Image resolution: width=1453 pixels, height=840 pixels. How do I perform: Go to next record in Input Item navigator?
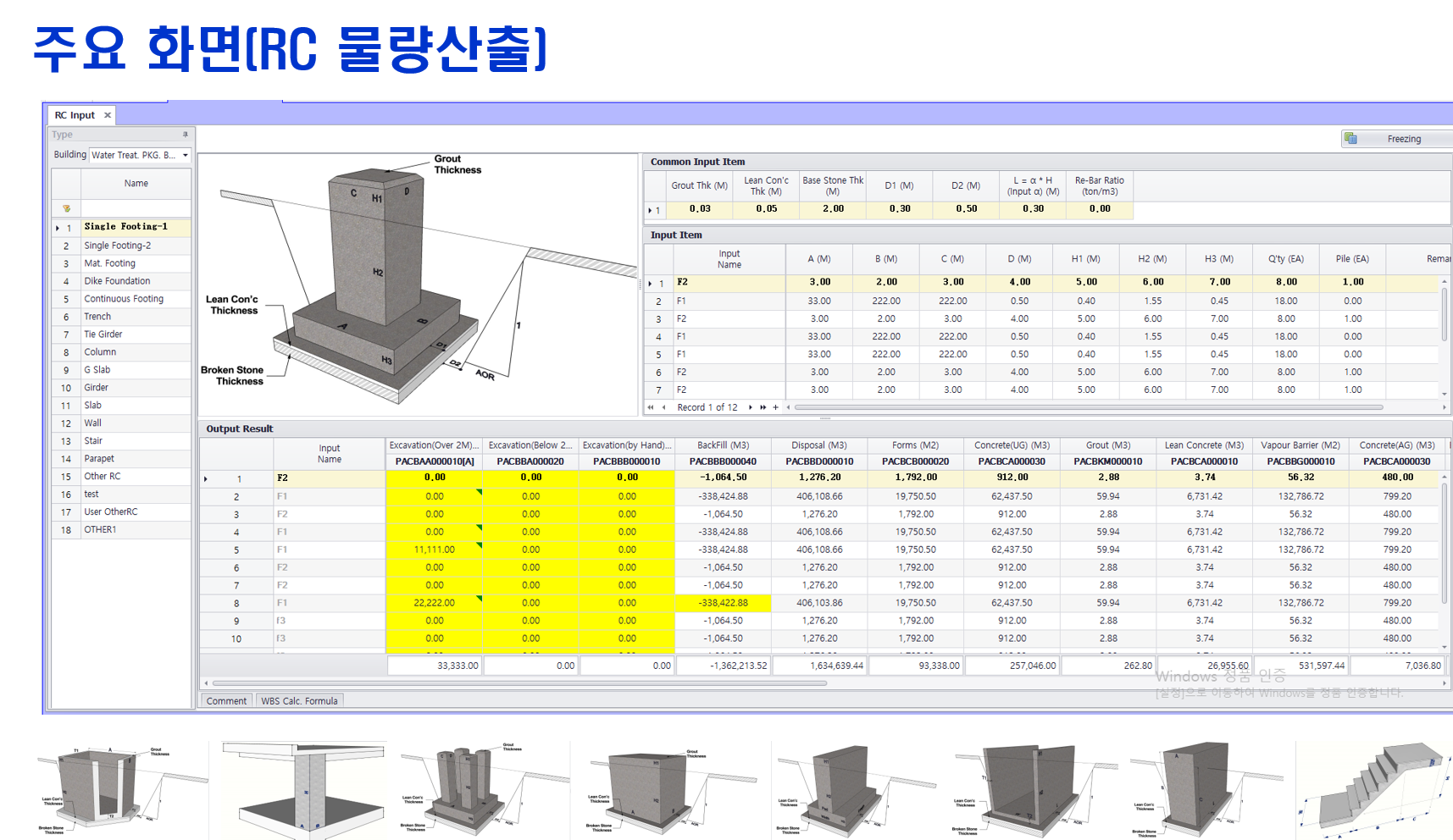tap(750, 407)
